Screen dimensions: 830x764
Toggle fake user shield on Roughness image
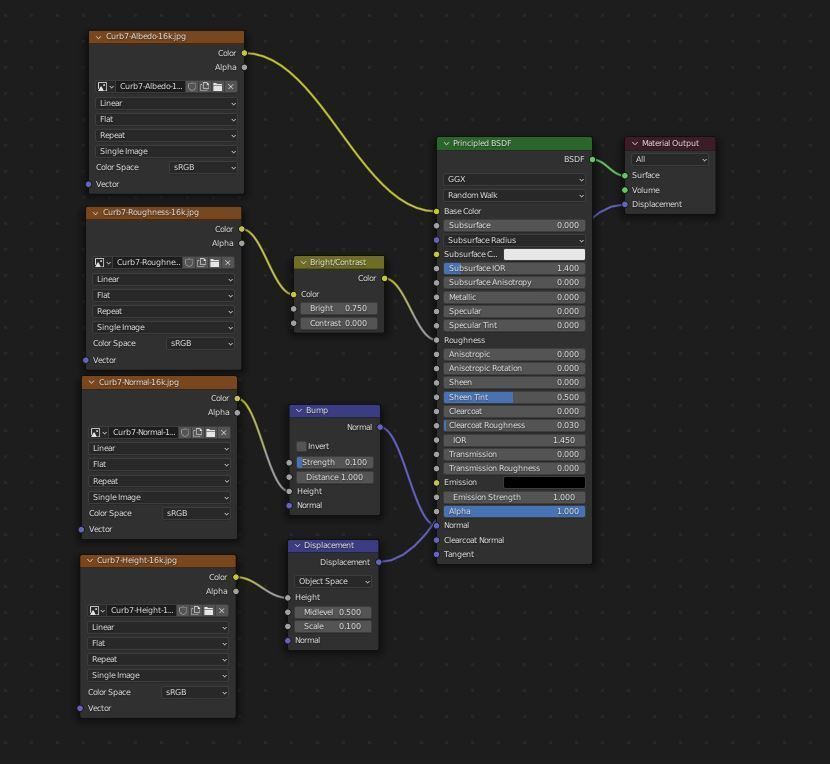[189, 263]
